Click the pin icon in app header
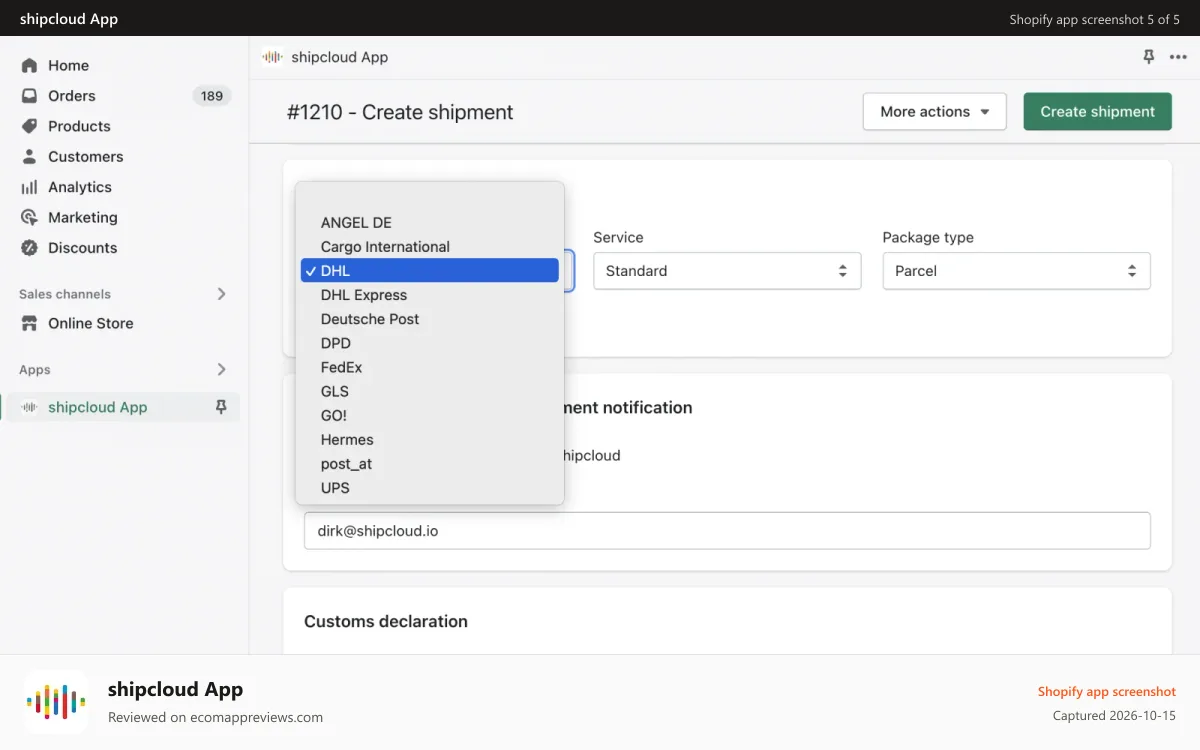 click(1149, 57)
